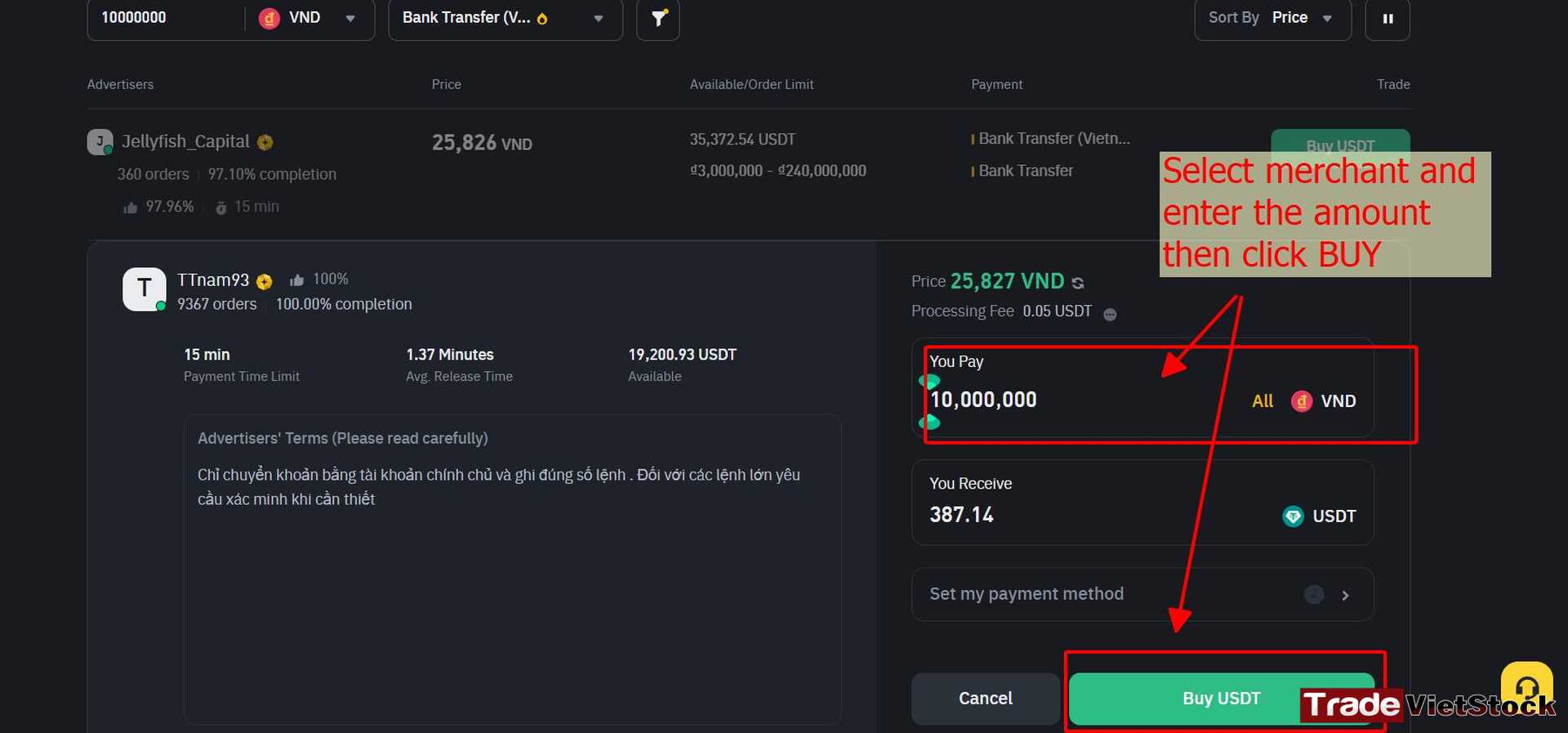The image size is (1568, 733).
Task: Click TTnam93's verified merchant badge
Action: 264,282
